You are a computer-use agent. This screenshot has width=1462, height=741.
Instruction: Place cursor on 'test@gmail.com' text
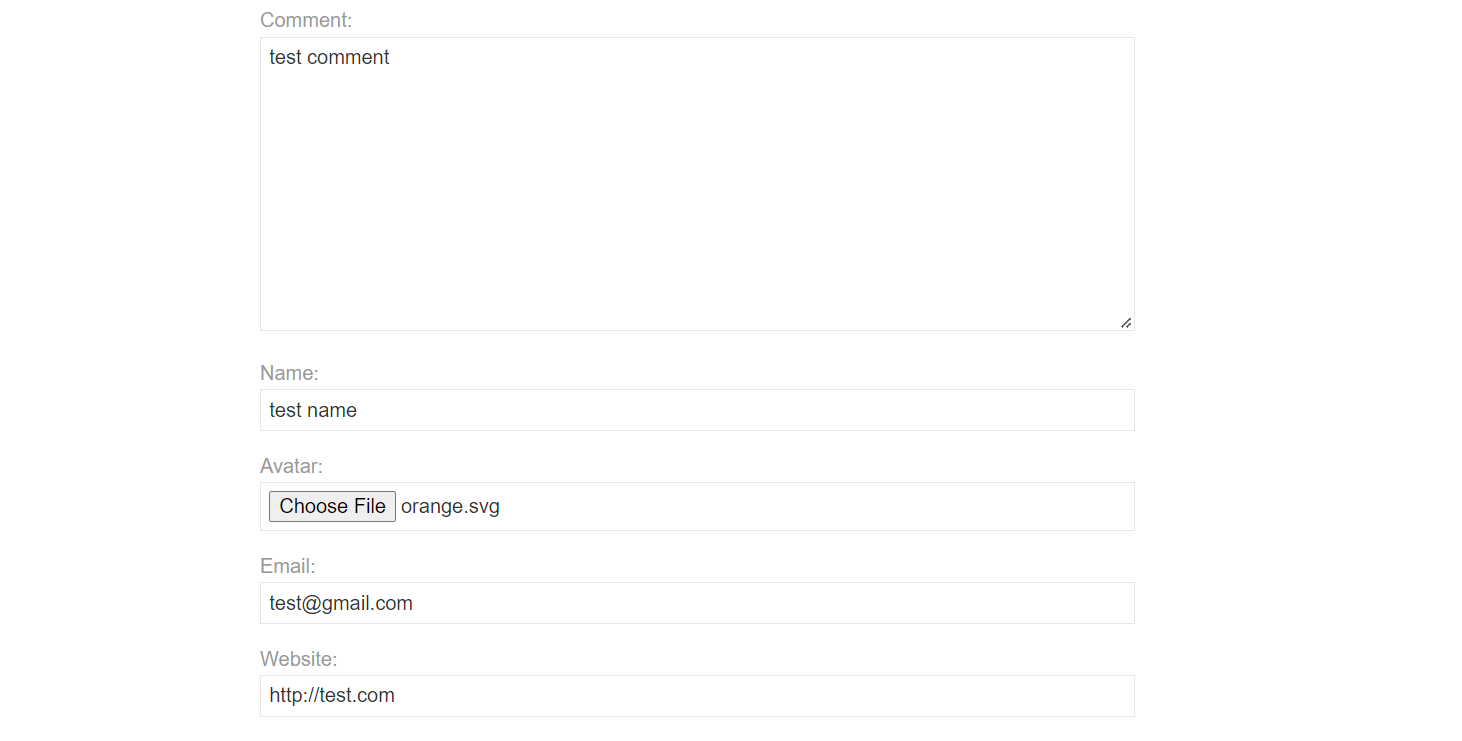click(x=341, y=603)
